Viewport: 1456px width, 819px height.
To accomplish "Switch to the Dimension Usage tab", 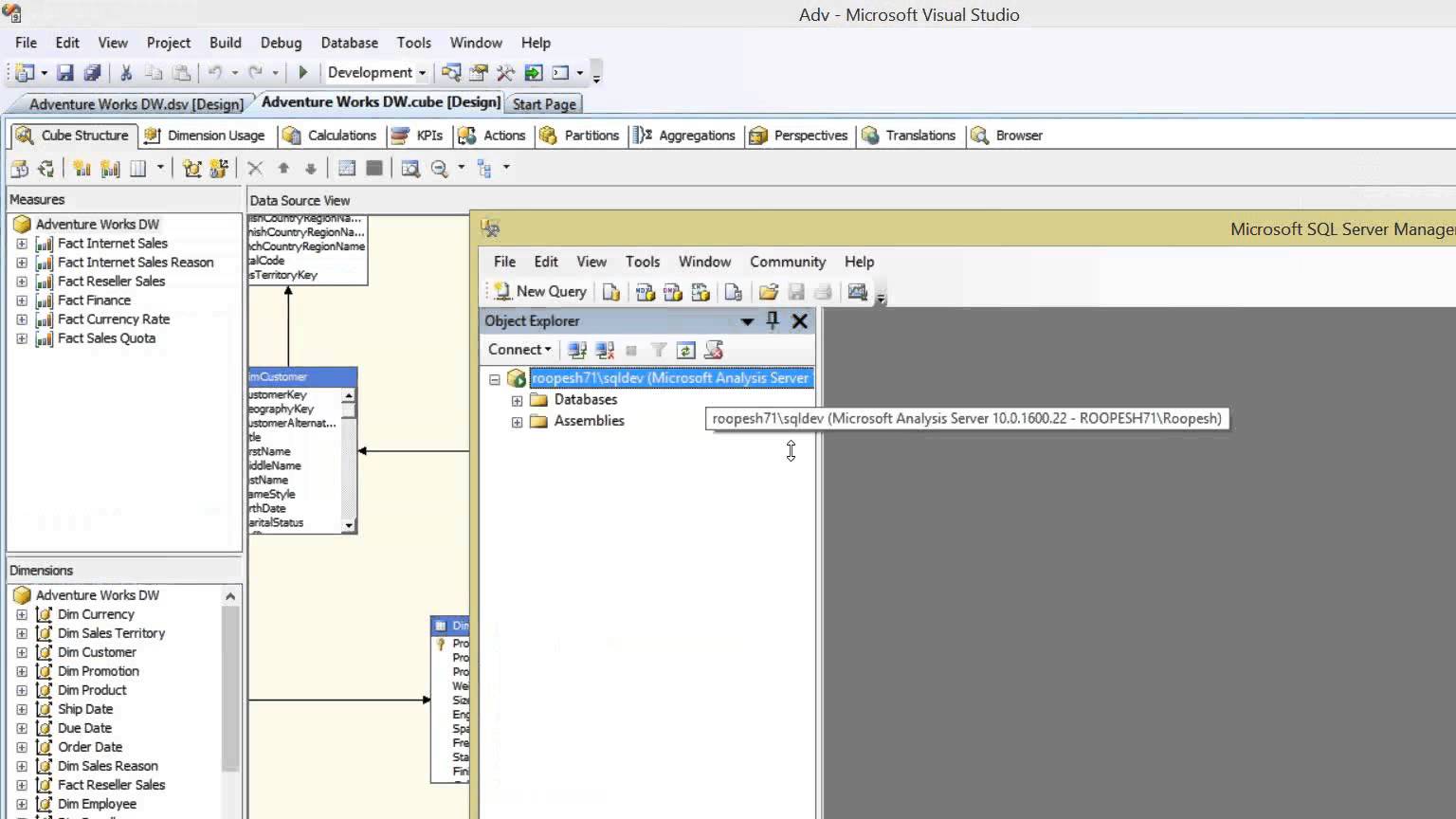I will point(205,136).
